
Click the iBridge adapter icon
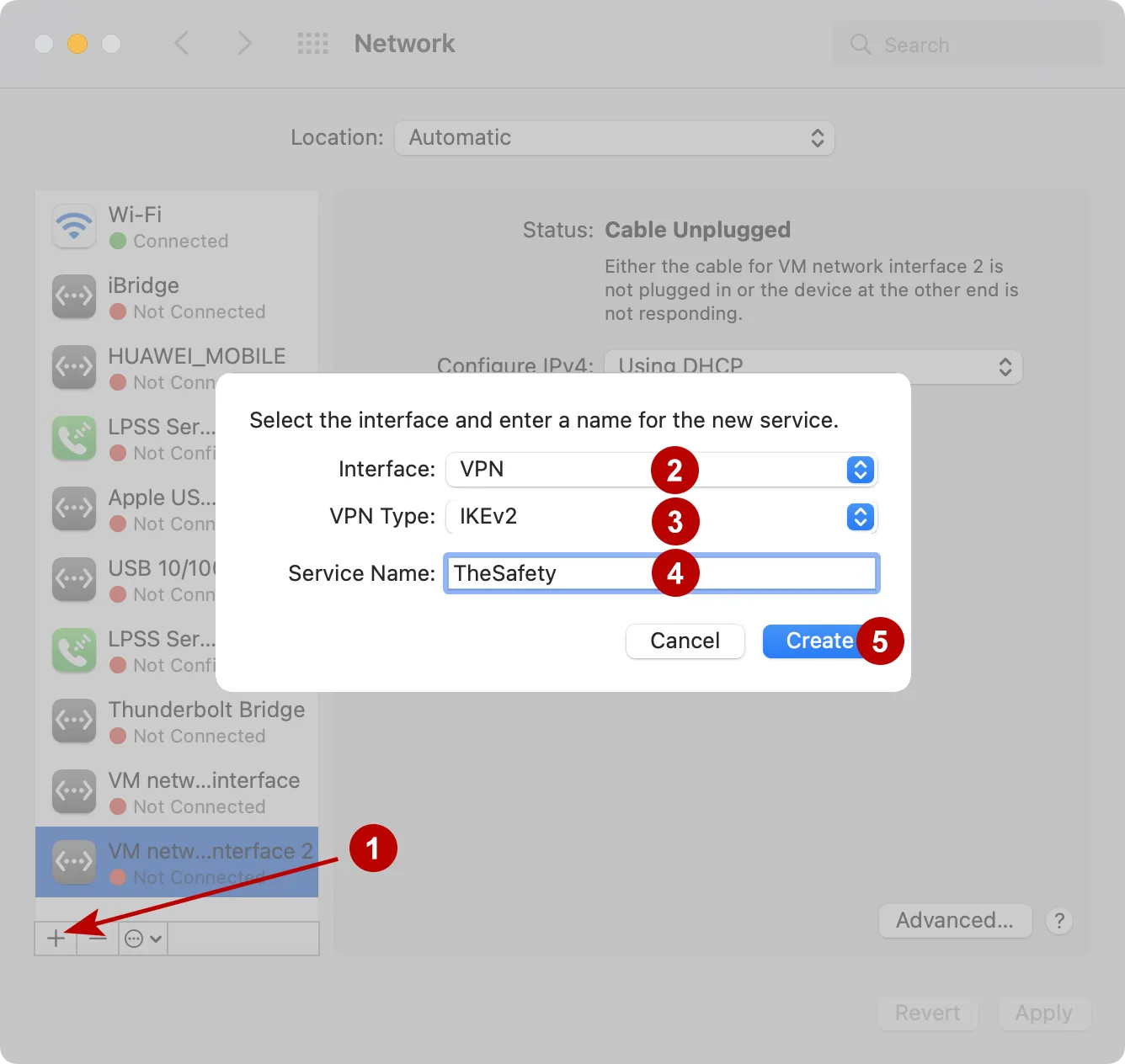(x=73, y=297)
